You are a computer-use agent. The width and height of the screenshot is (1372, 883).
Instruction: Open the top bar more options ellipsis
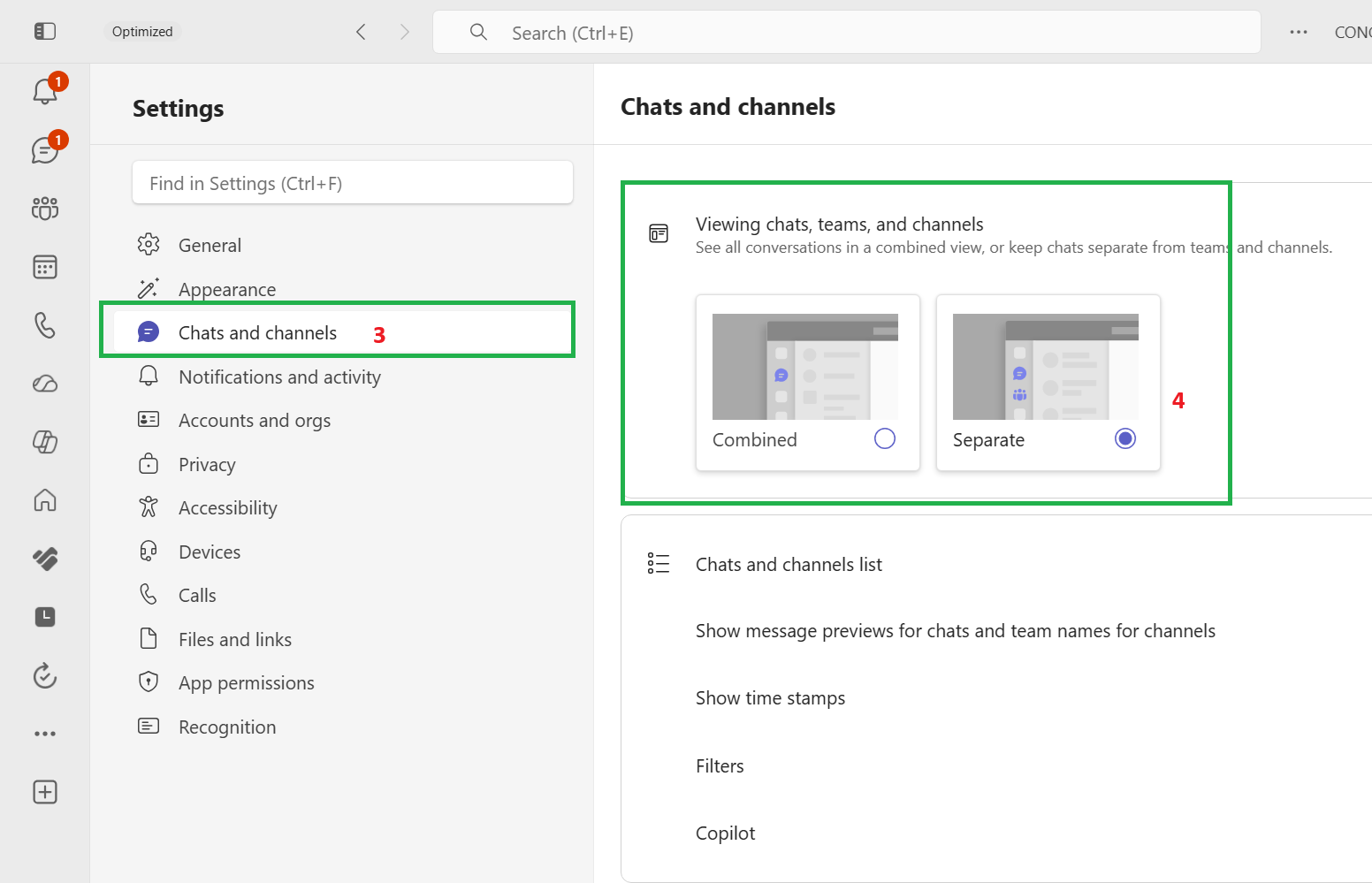pyautogui.click(x=1299, y=32)
